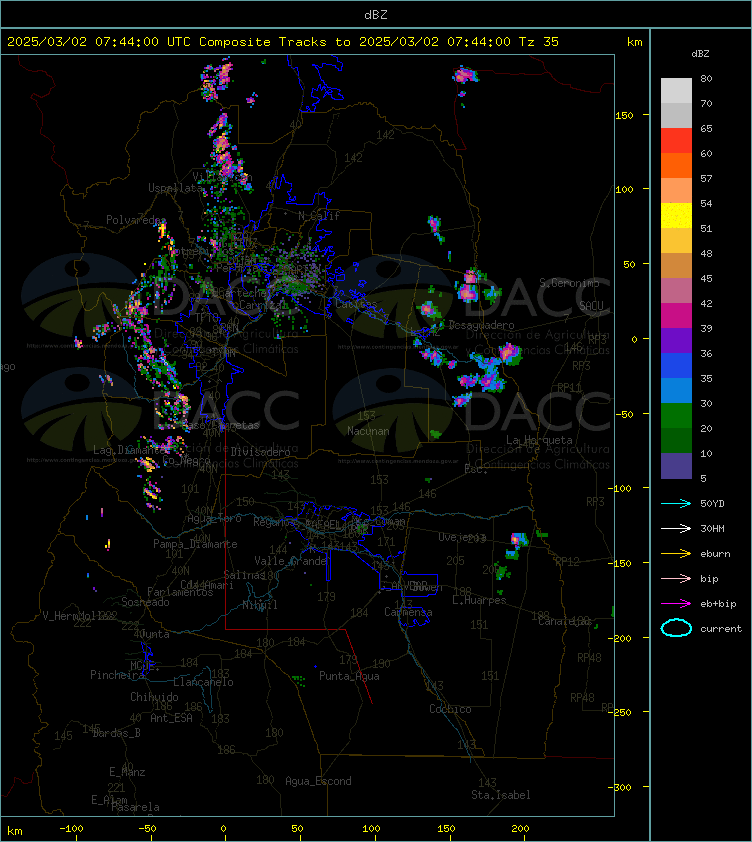Click the La_Horqueta place label

[x=539, y=440]
